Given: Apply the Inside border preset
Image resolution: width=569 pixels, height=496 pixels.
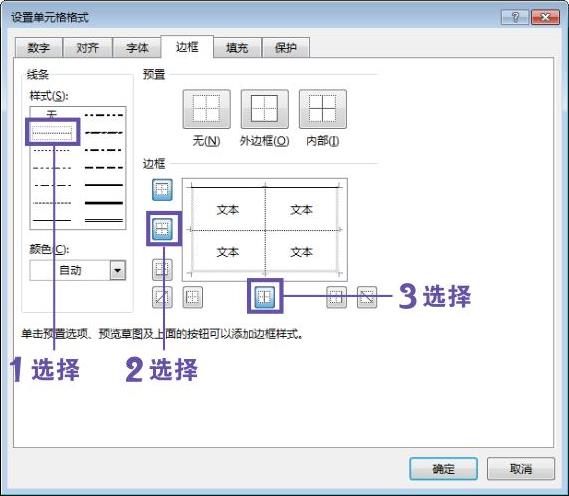Looking at the screenshot, I should pos(323,109).
